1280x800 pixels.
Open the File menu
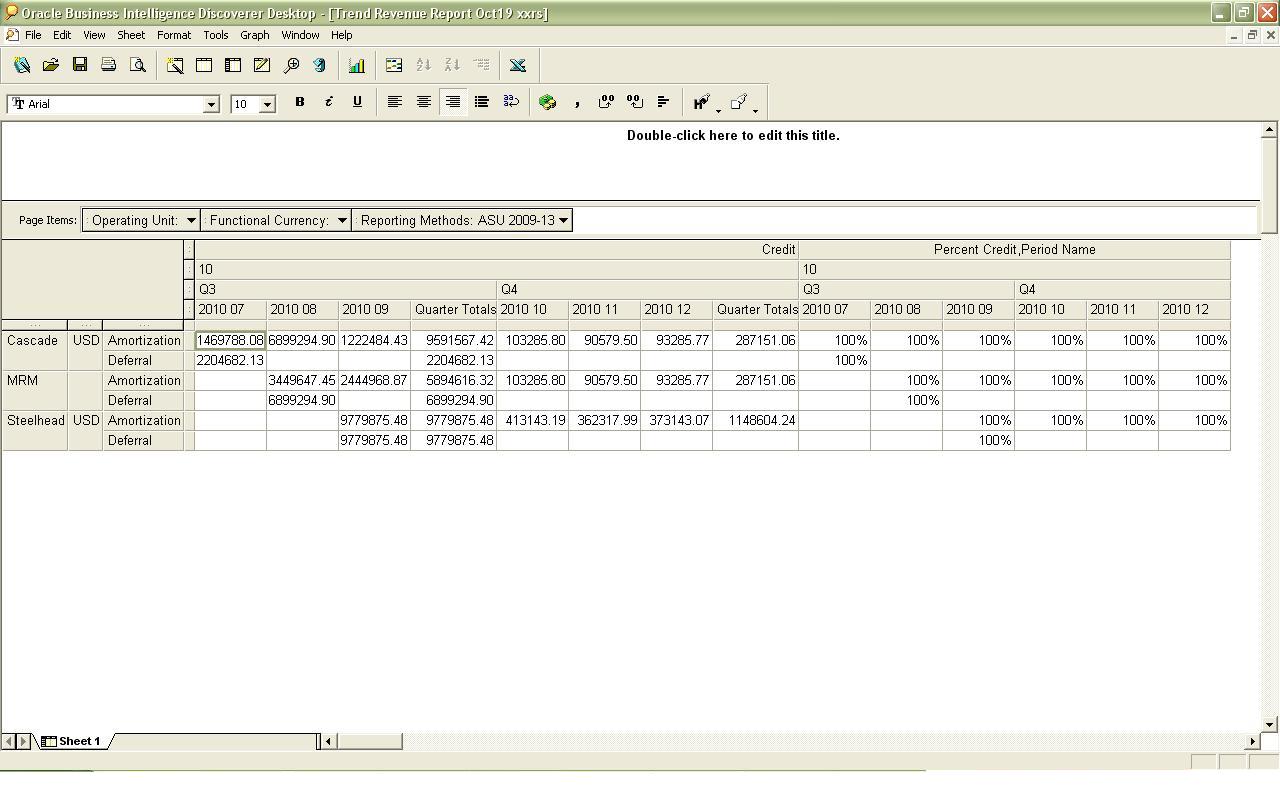coord(33,35)
